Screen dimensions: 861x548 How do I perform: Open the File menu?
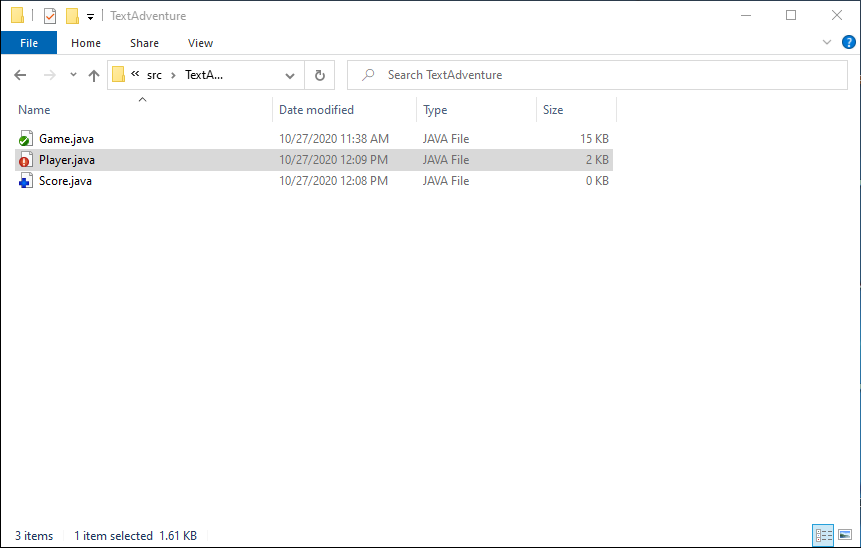[x=29, y=43]
